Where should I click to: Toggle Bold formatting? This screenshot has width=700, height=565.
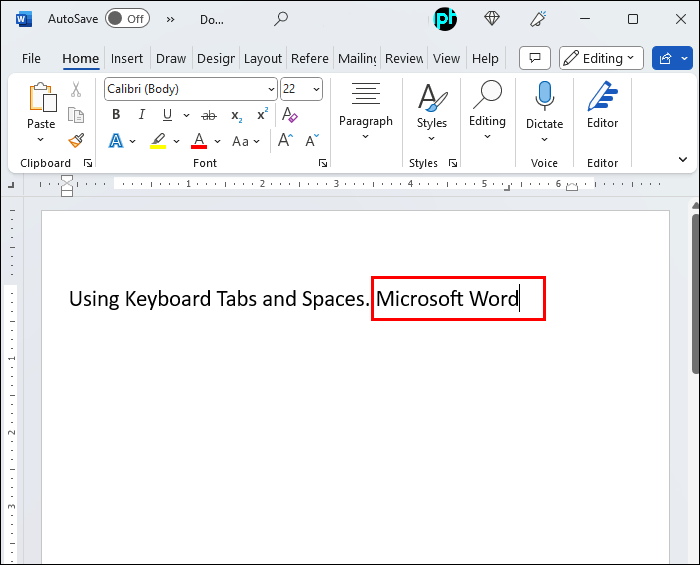click(116, 115)
